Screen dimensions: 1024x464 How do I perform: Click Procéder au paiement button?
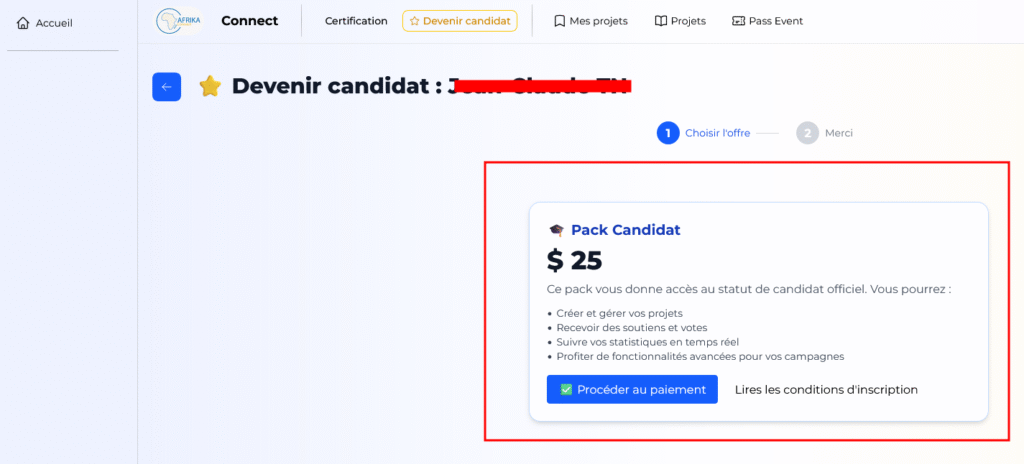tap(632, 389)
